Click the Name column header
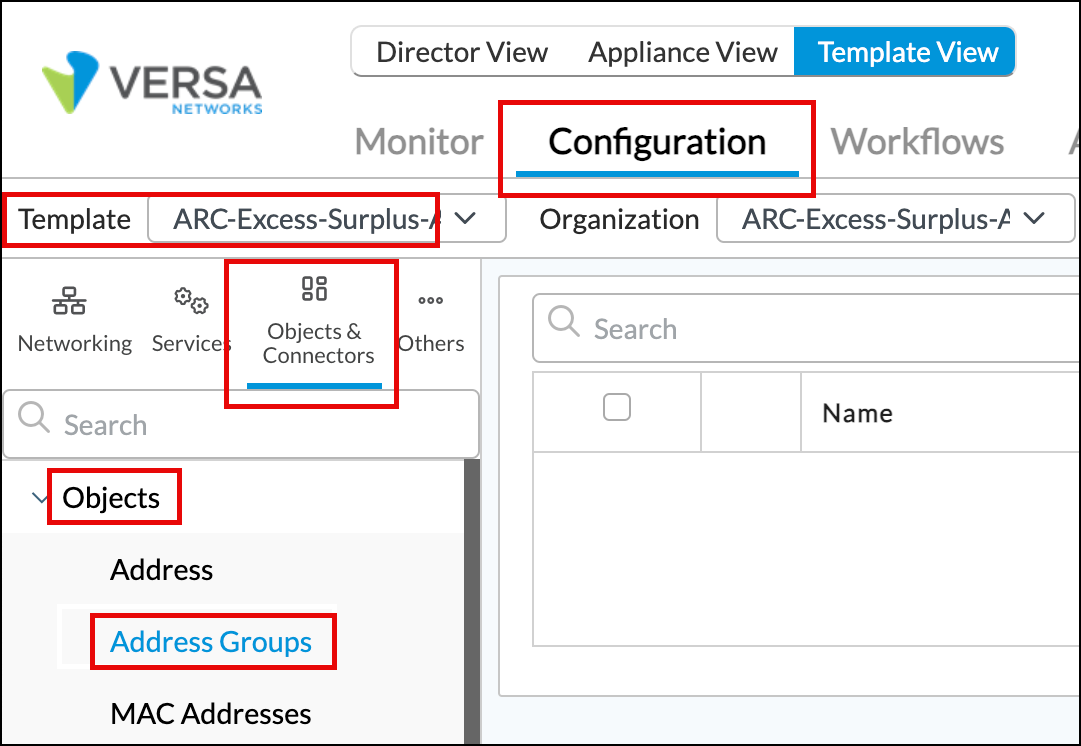This screenshot has width=1081, height=746. (x=857, y=413)
